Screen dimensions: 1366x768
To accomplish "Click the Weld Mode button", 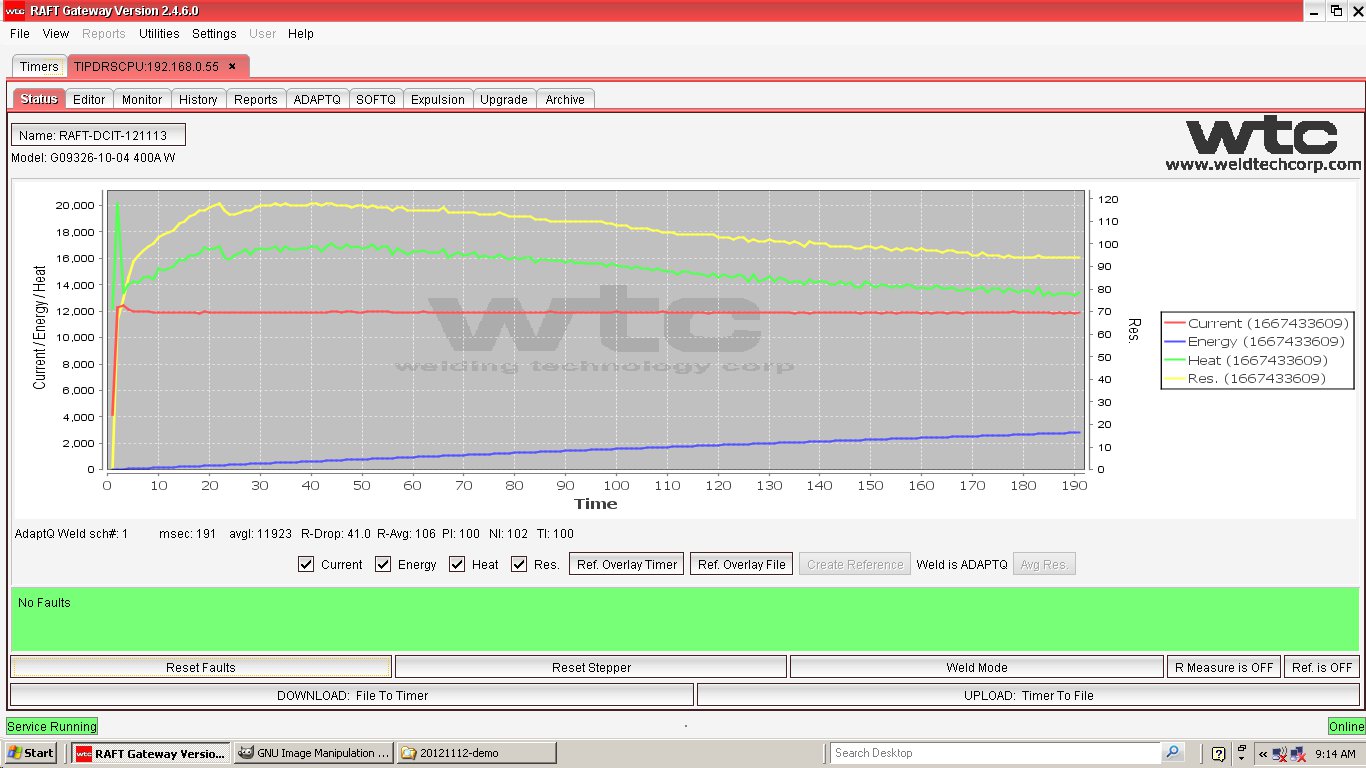I will coord(977,667).
